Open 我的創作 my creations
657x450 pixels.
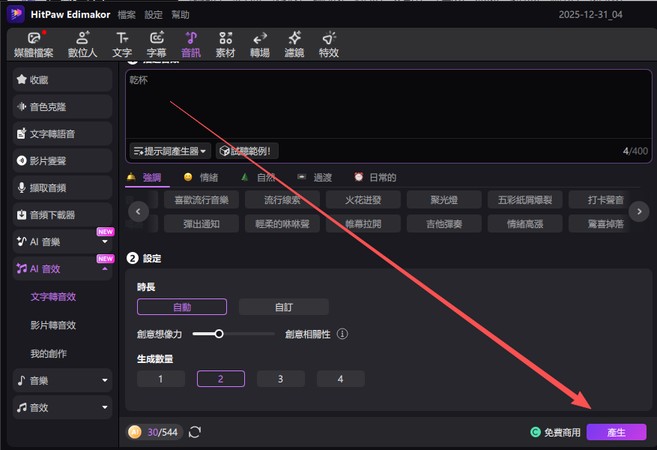49,354
